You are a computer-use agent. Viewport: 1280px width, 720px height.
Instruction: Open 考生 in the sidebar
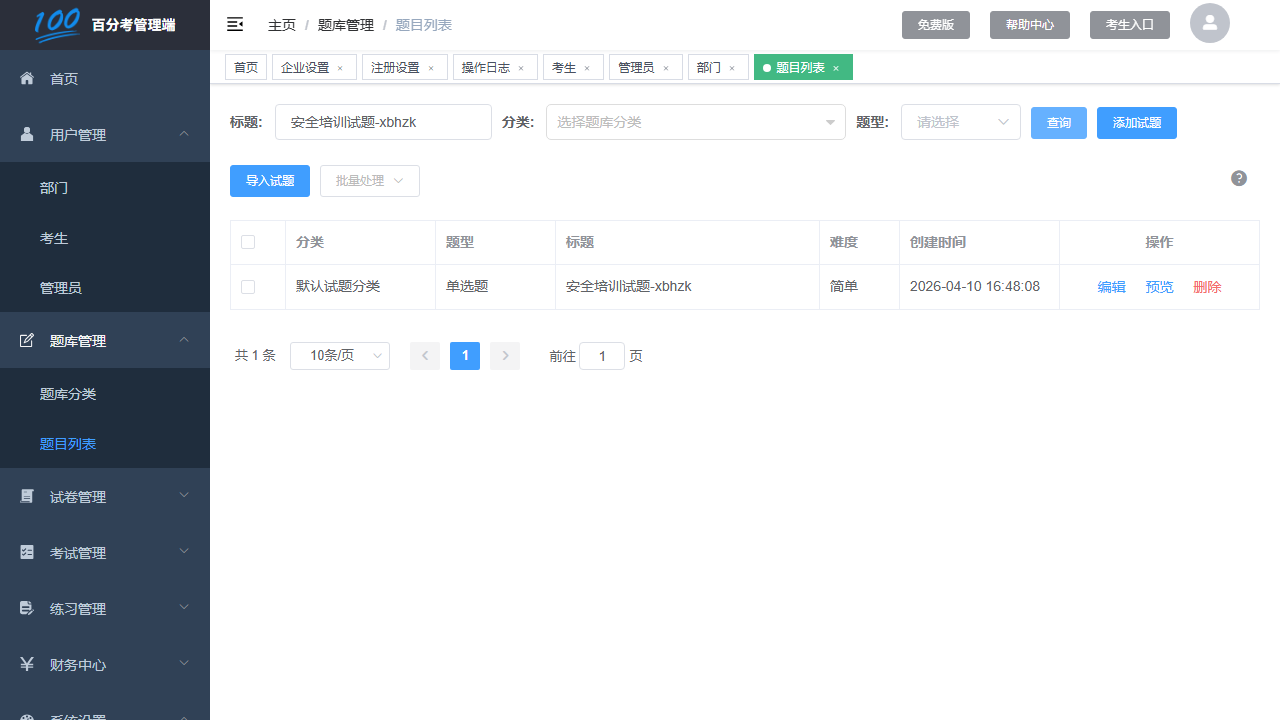pos(105,238)
